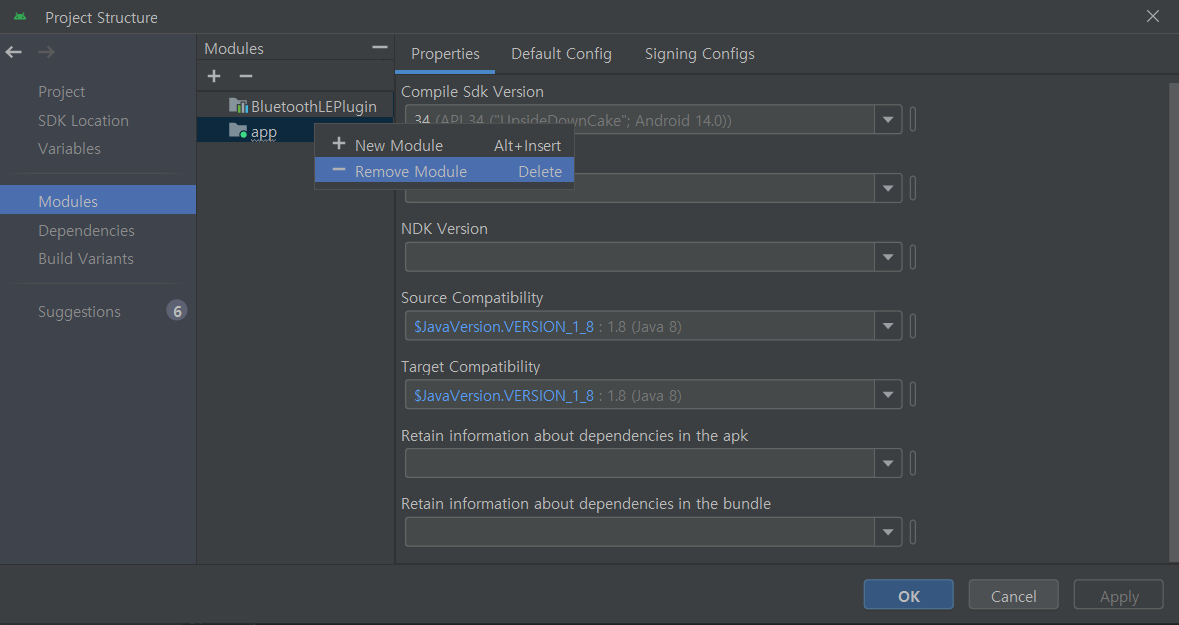The width and height of the screenshot is (1179, 625).
Task: Open the bundle dependencies info dropdown arrow
Action: (888, 532)
